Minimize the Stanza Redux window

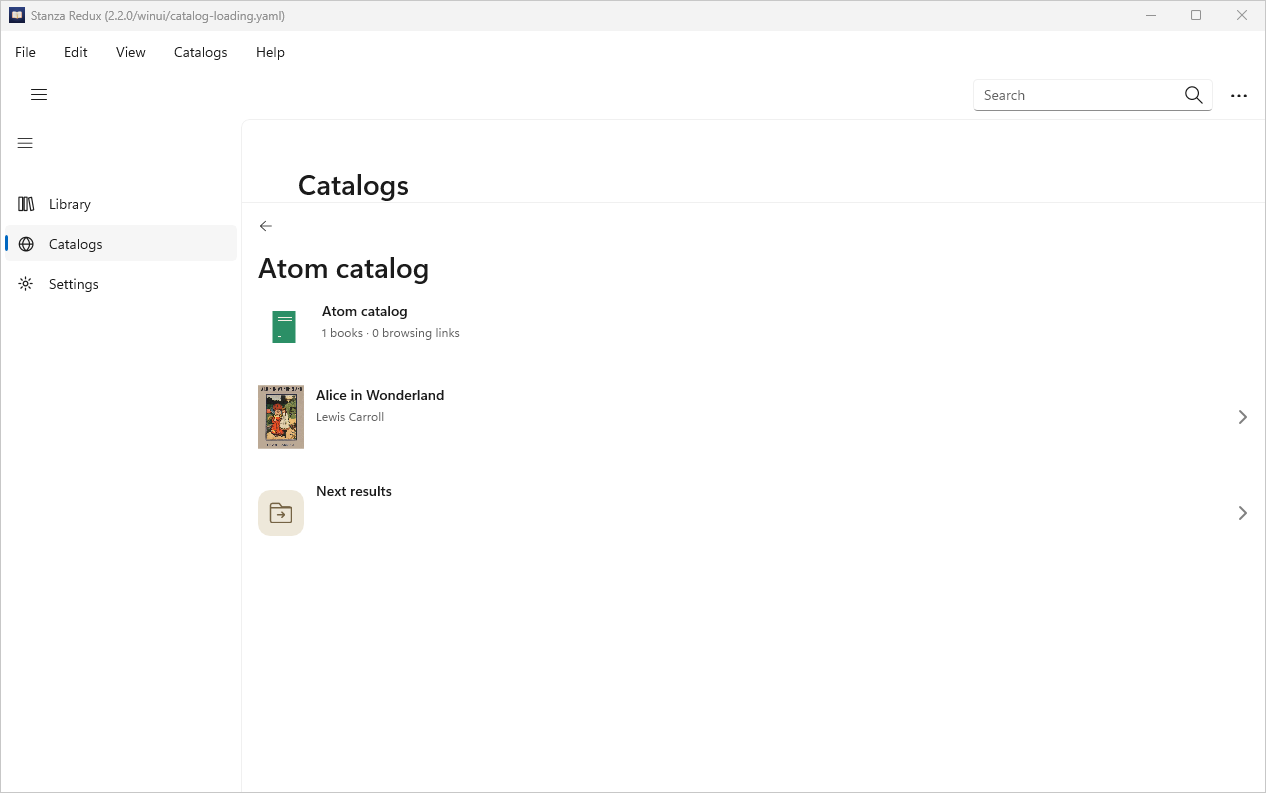click(x=1151, y=15)
